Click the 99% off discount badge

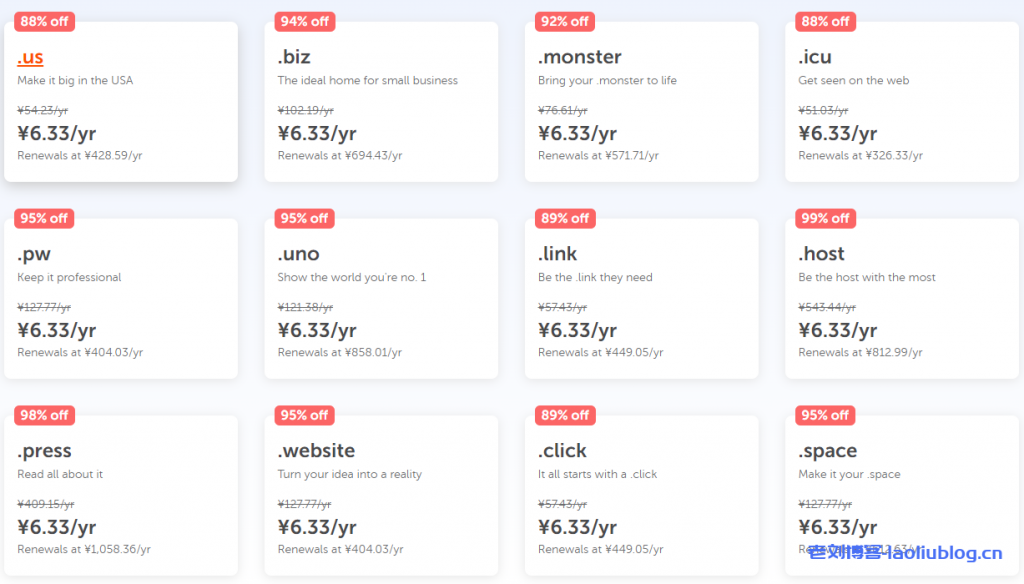click(826, 218)
